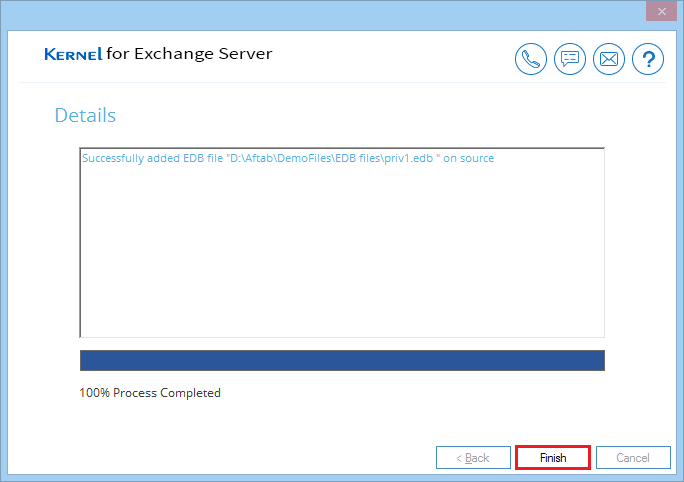Open the phone support icon
Image resolution: width=684 pixels, height=482 pixels.
point(530,59)
